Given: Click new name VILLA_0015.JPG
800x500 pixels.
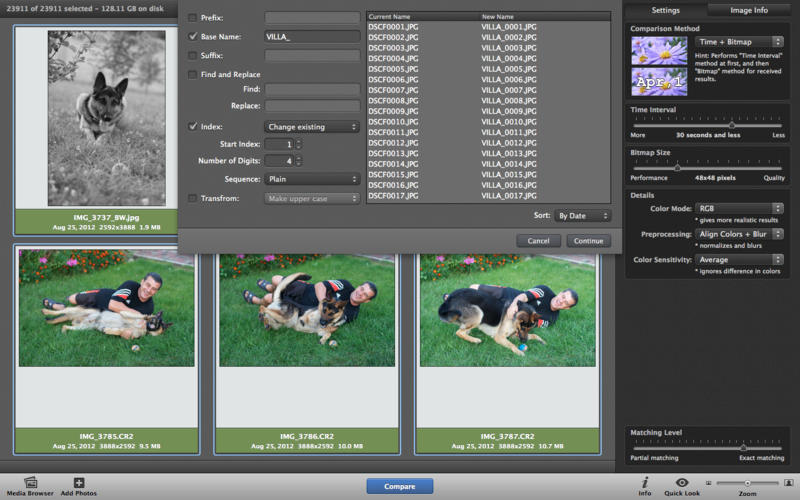Looking at the screenshot, I should pyautogui.click(x=509, y=175).
